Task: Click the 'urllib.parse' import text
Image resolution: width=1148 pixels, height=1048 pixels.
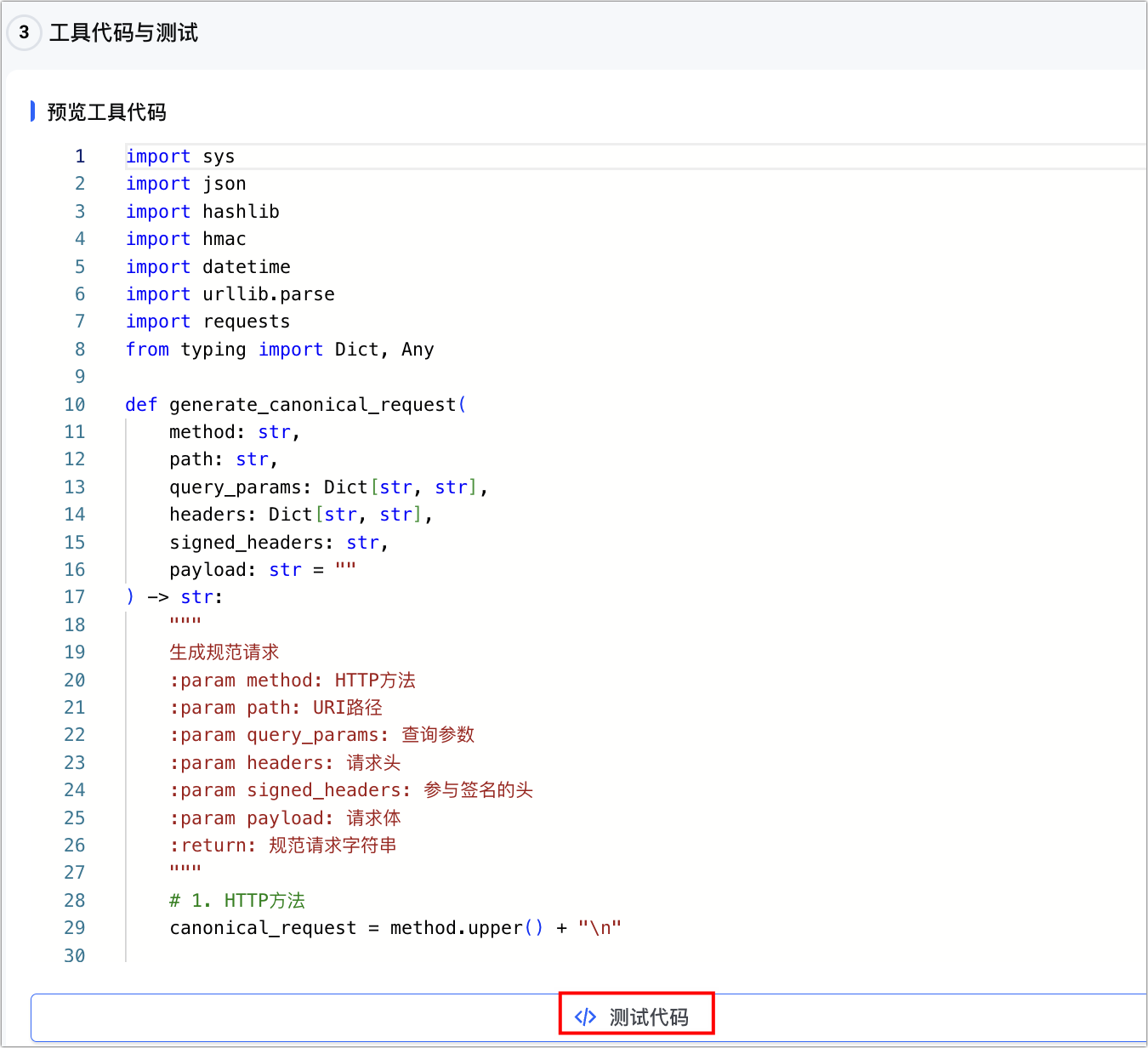Action: [269, 294]
